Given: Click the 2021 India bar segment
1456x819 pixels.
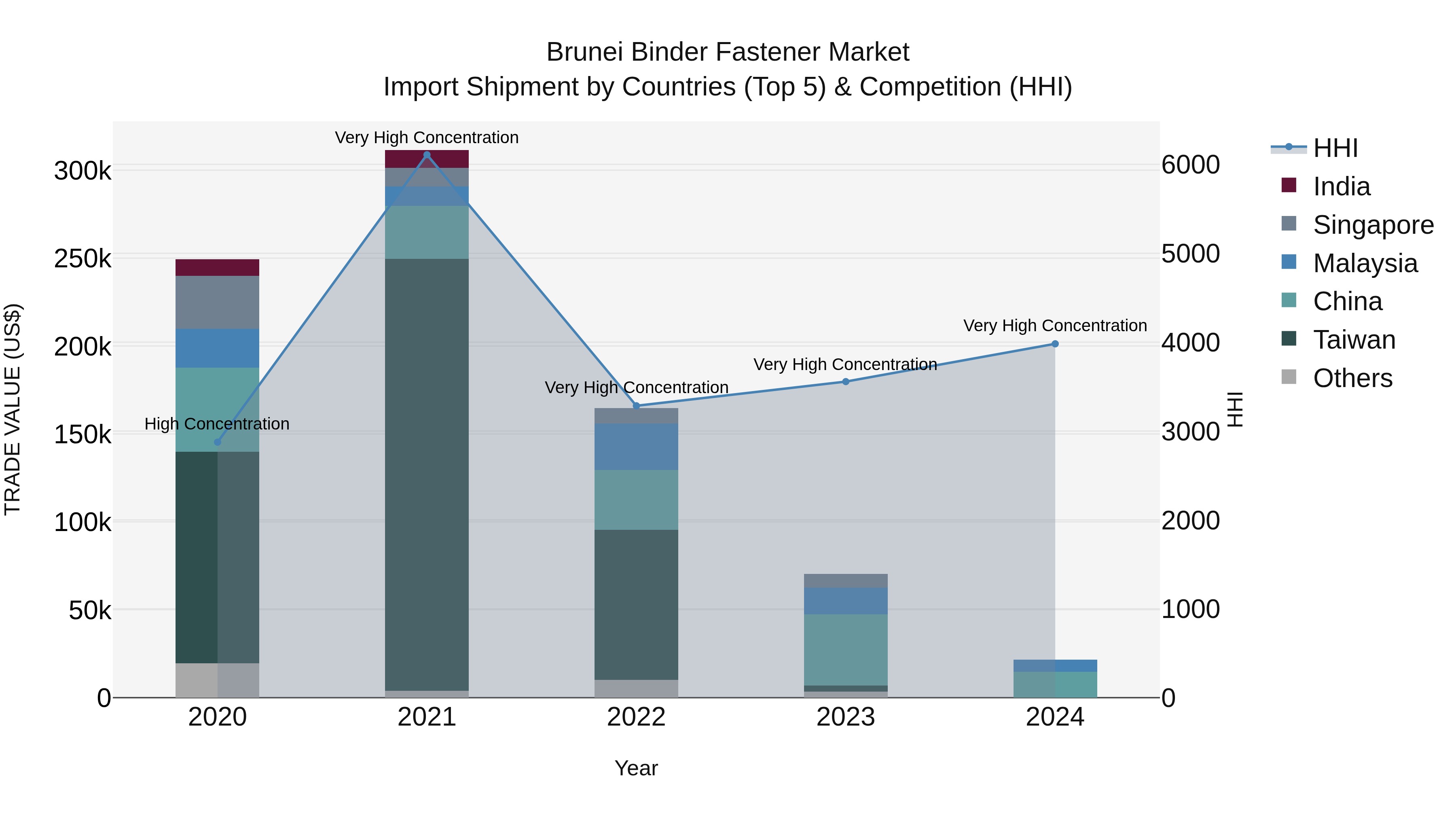Looking at the screenshot, I should [427, 159].
